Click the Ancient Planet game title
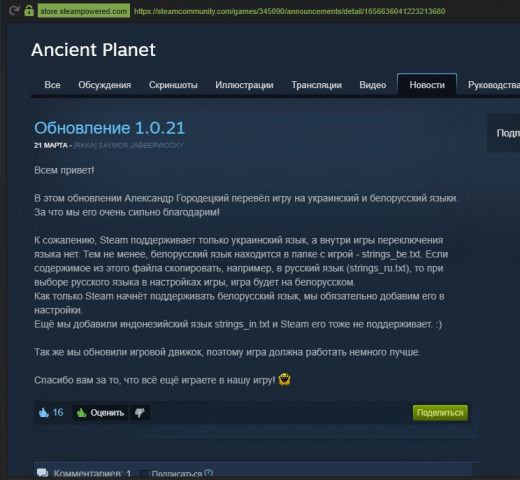Screen dimensions: 520x480 [93, 50]
